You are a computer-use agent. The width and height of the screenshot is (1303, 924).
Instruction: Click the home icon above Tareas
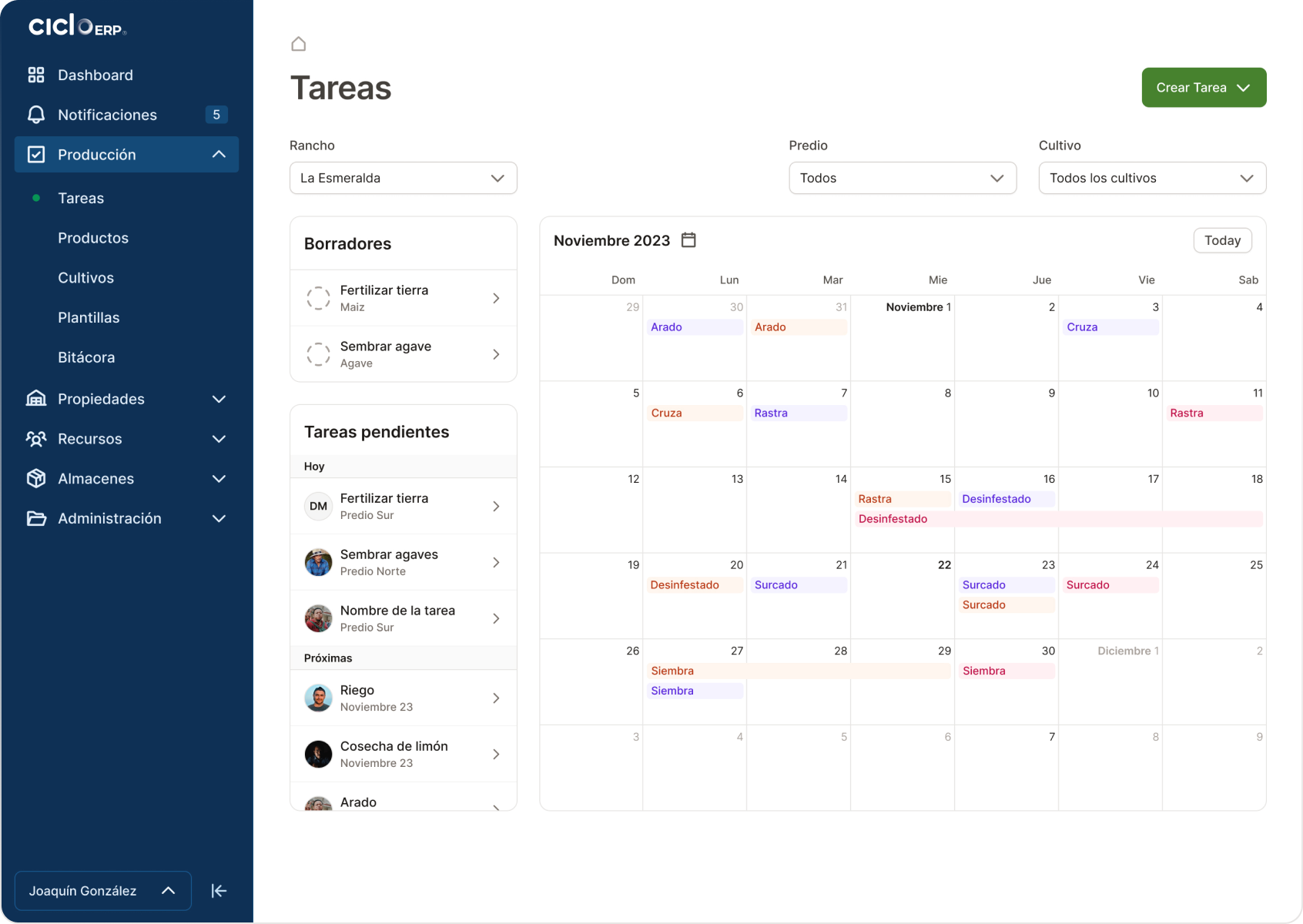click(299, 44)
